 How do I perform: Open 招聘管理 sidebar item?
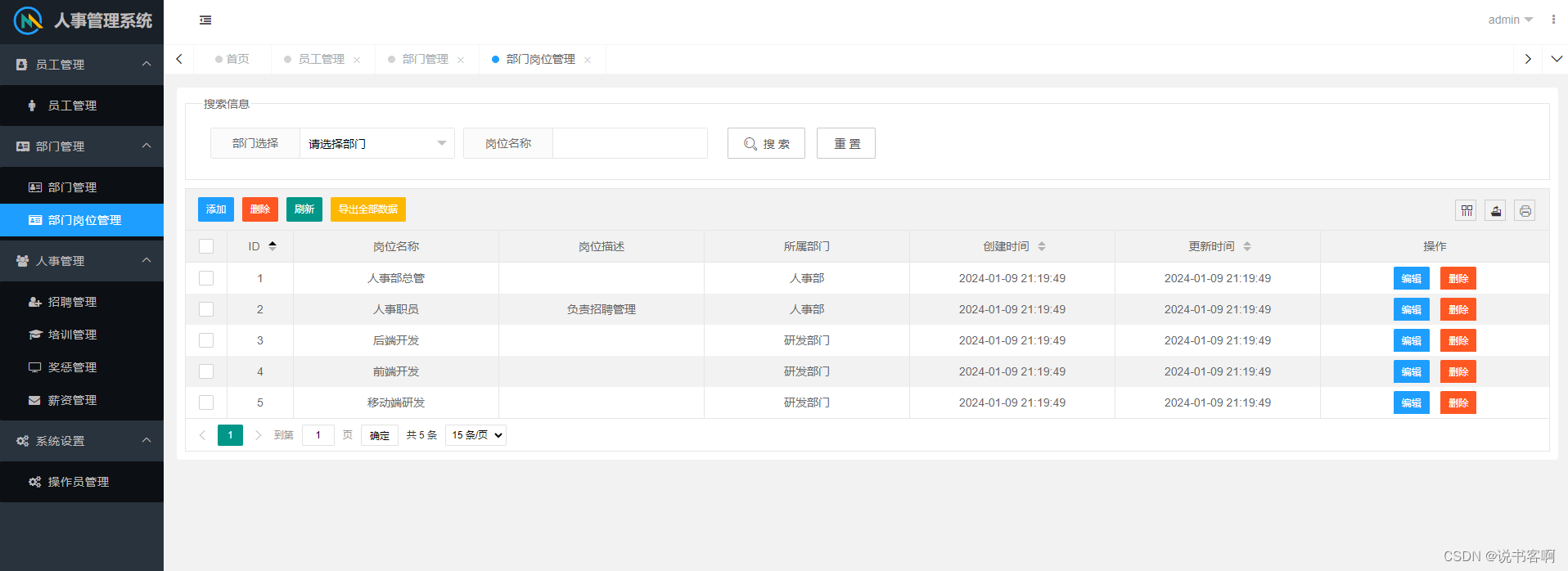coord(82,302)
